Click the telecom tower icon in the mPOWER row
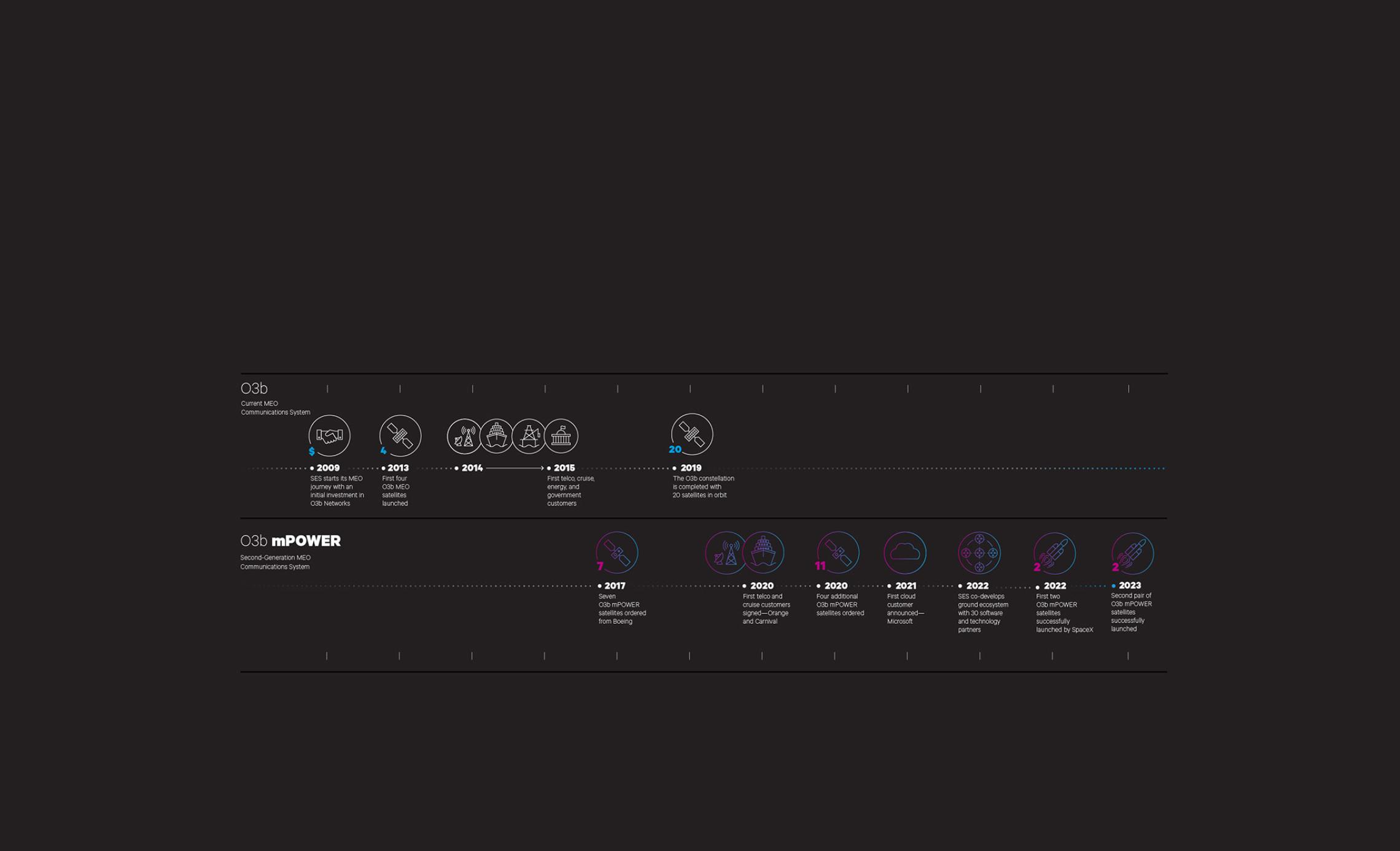Image resolution: width=1400 pixels, height=851 pixels. [x=726, y=553]
